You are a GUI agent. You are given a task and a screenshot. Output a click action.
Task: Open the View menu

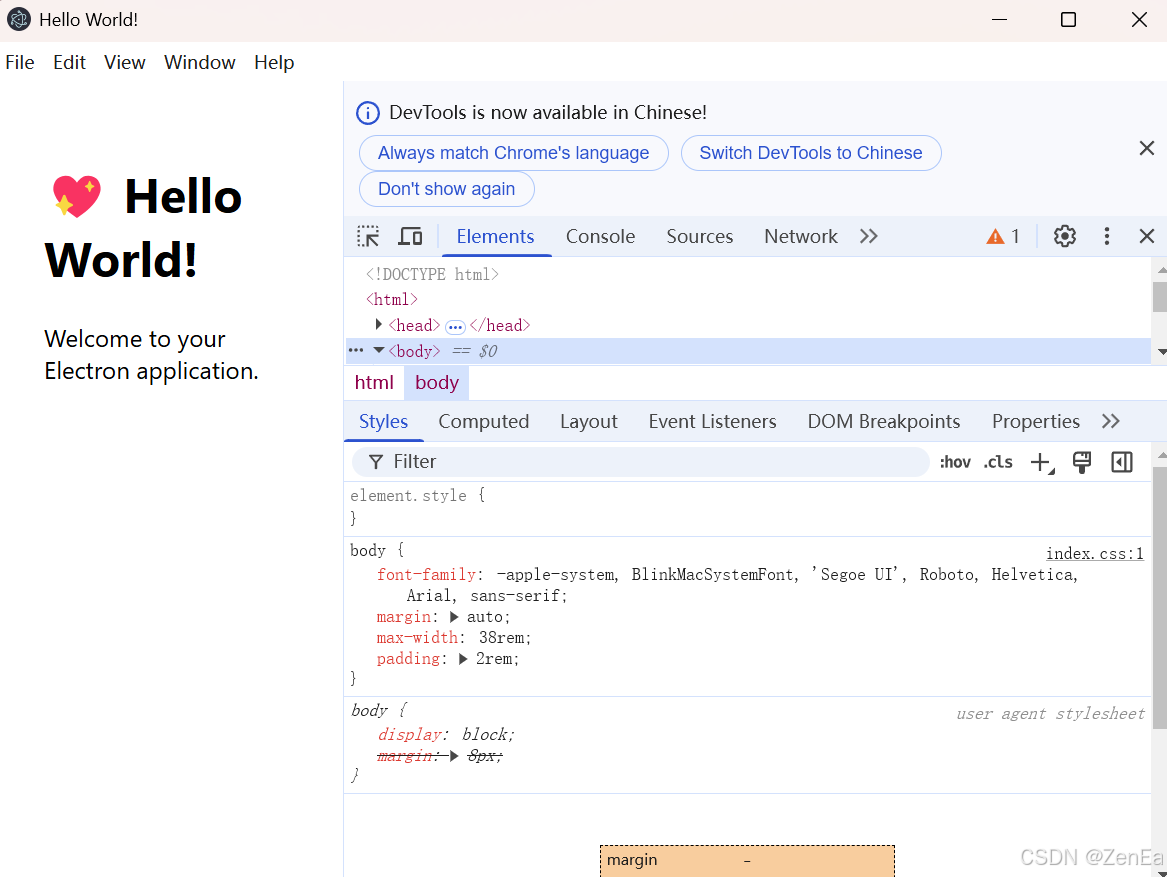(x=124, y=63)
